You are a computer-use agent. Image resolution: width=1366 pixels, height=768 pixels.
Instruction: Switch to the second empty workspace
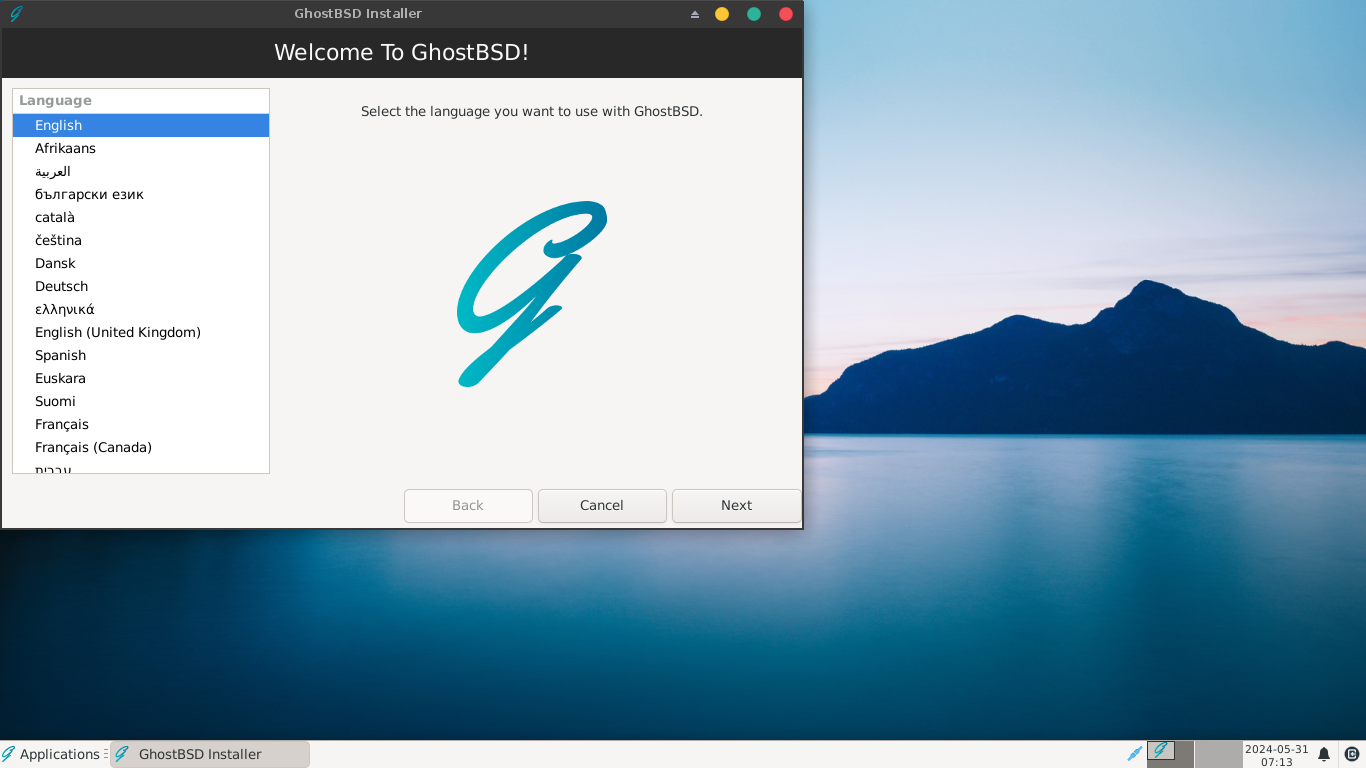pyautogui.click(x=1218, y=754)
